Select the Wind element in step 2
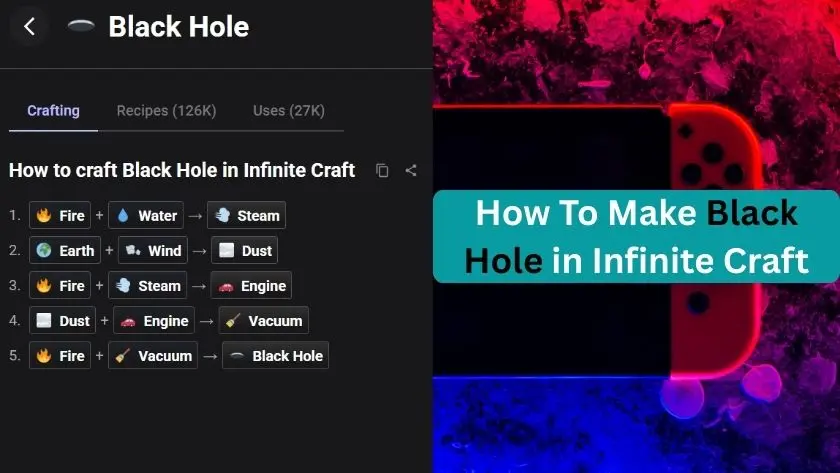 click(153, 250)
